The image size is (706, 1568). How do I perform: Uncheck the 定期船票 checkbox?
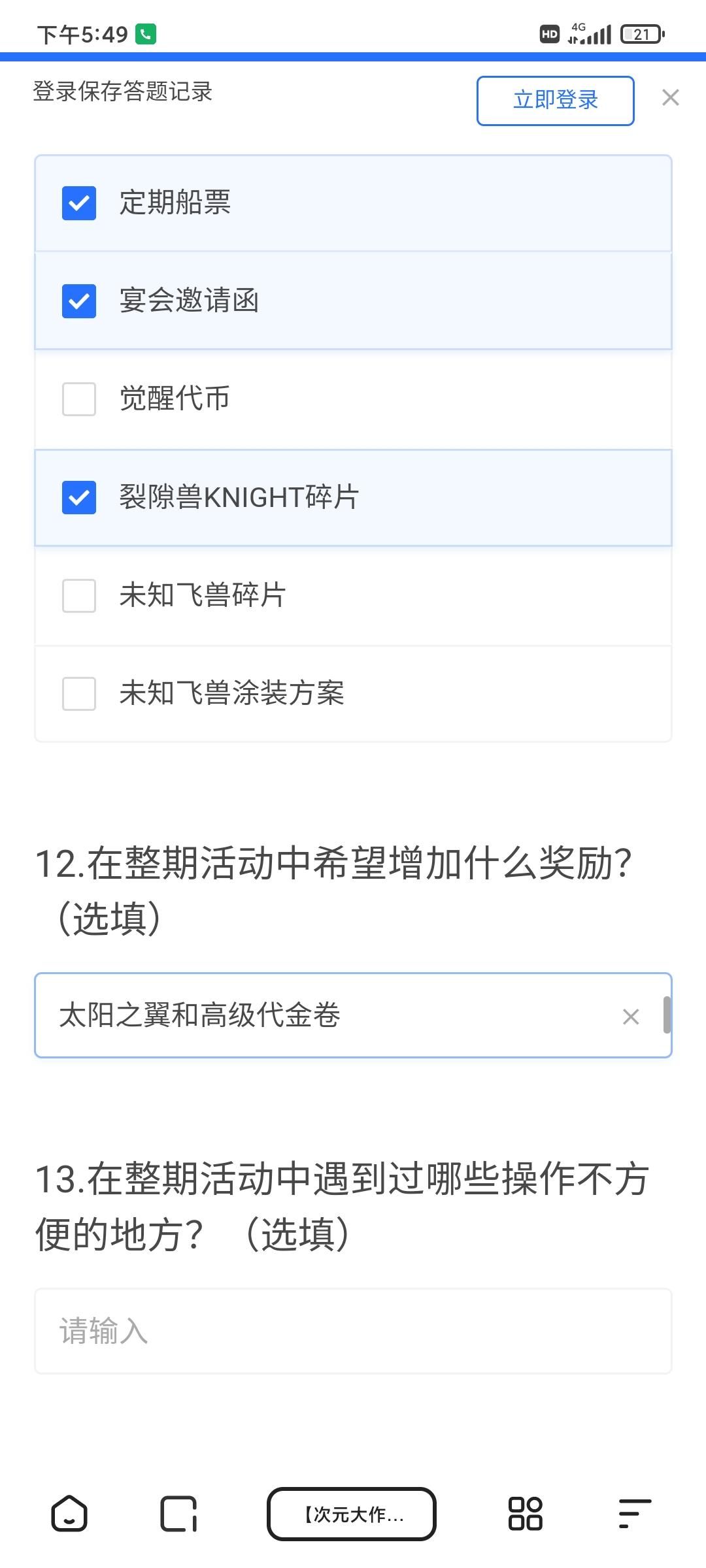[79, 203]
